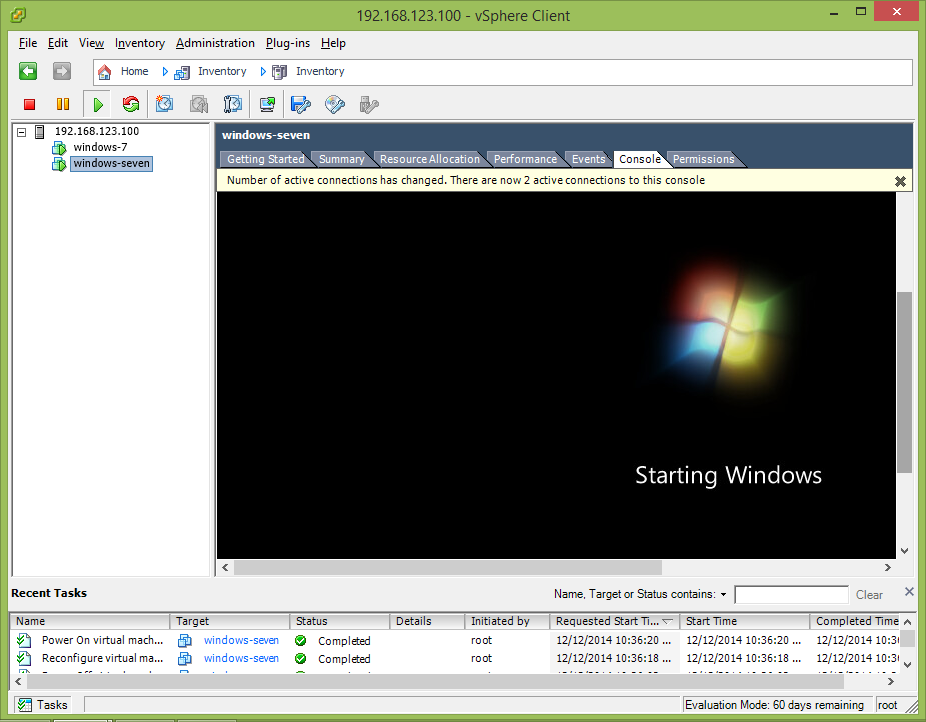
Task: Sort tasks by the Start Time column header
Action: pos(745,621)
